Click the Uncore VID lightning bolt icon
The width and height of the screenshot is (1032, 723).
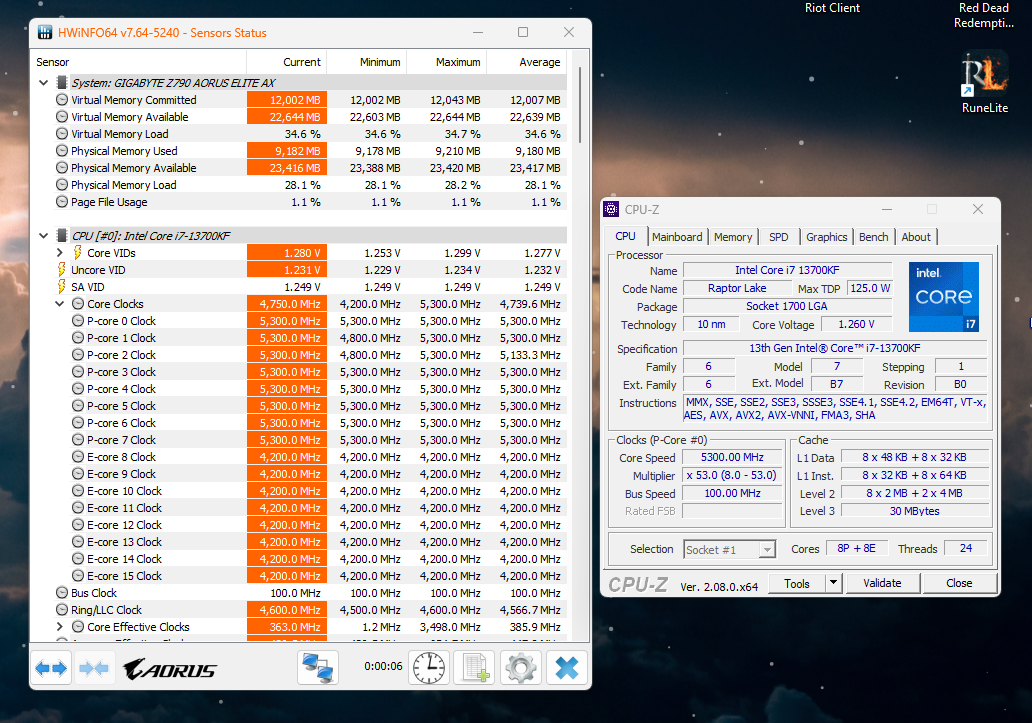pos(62,270)
